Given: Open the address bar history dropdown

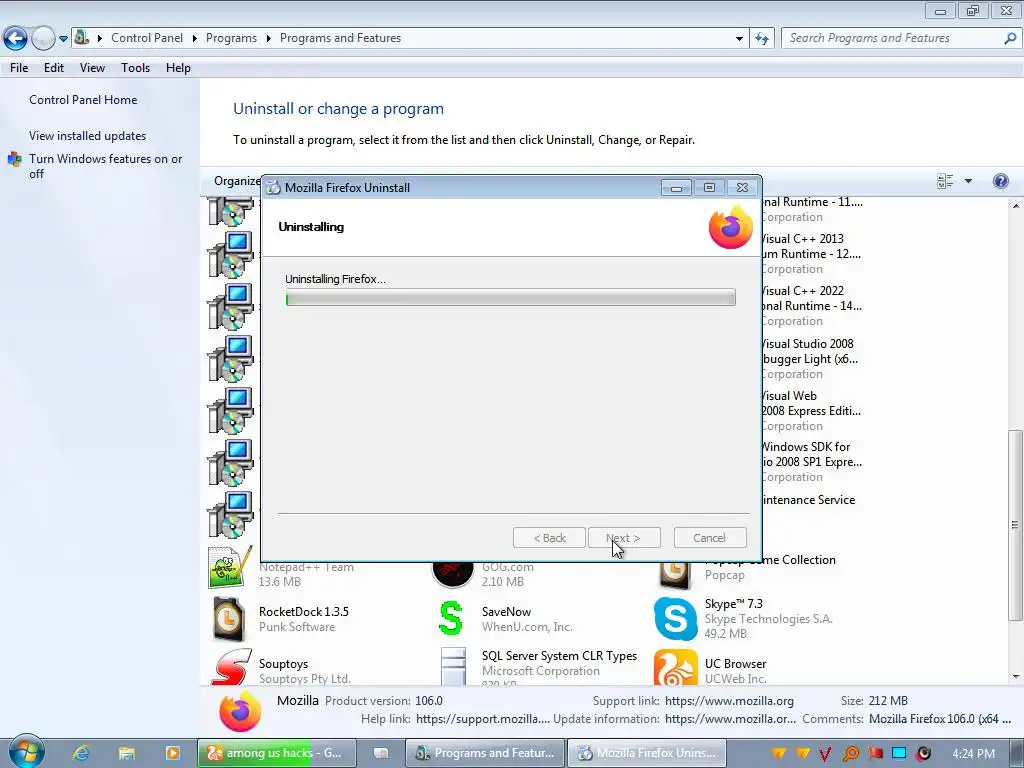Looking at the screenshot, I should coord(739,39).
